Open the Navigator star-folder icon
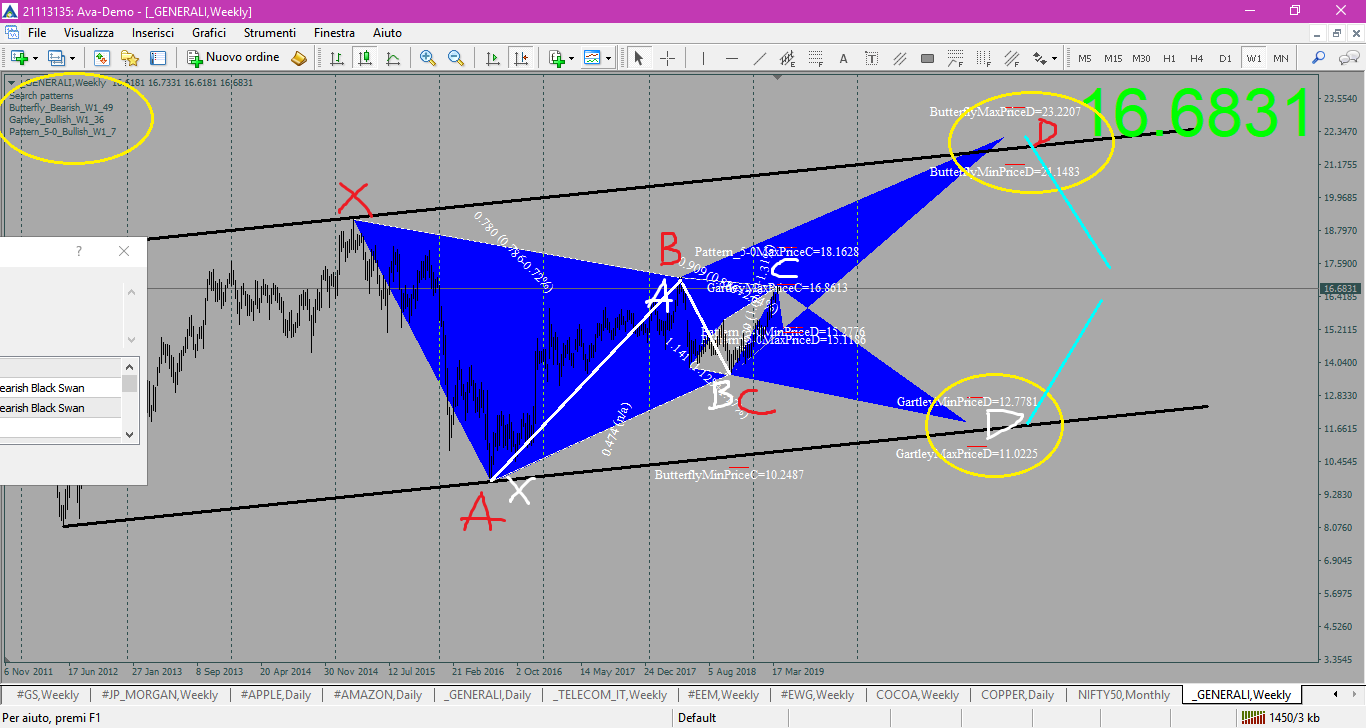 click(130, 58)
